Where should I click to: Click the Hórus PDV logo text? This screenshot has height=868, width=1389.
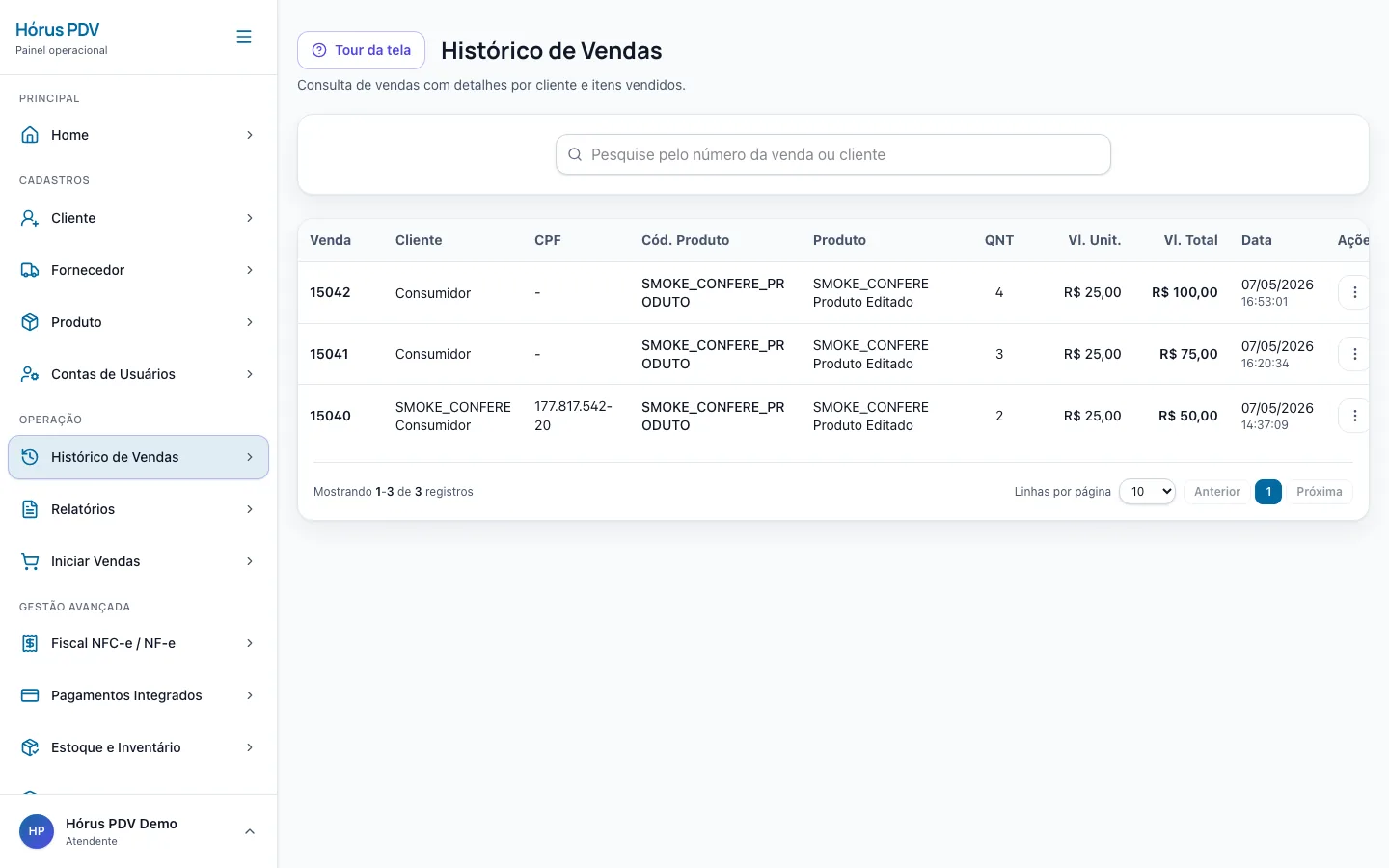coord(57,30)
